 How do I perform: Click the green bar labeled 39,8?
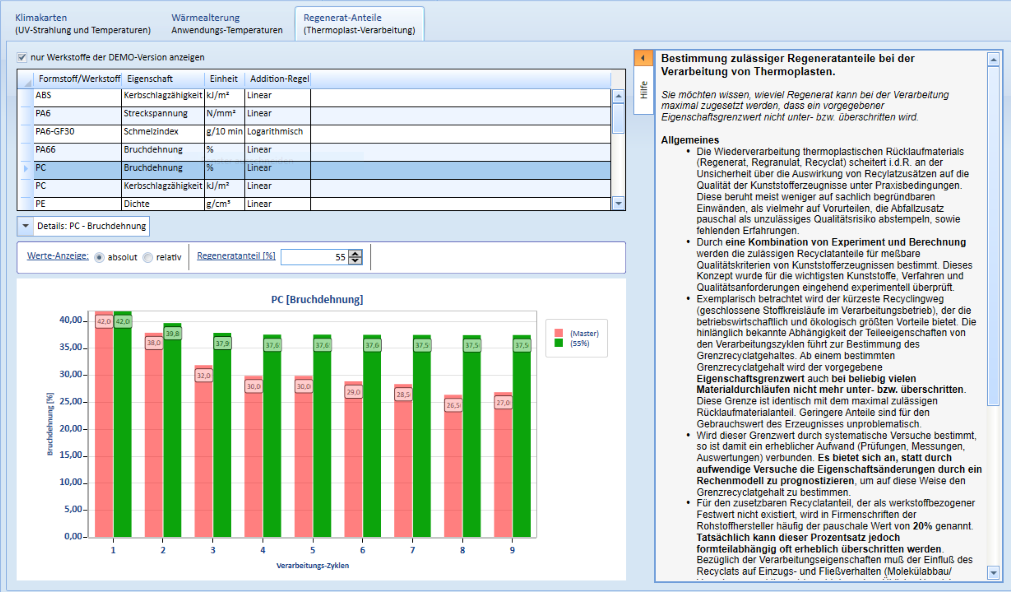coord(172,430)
